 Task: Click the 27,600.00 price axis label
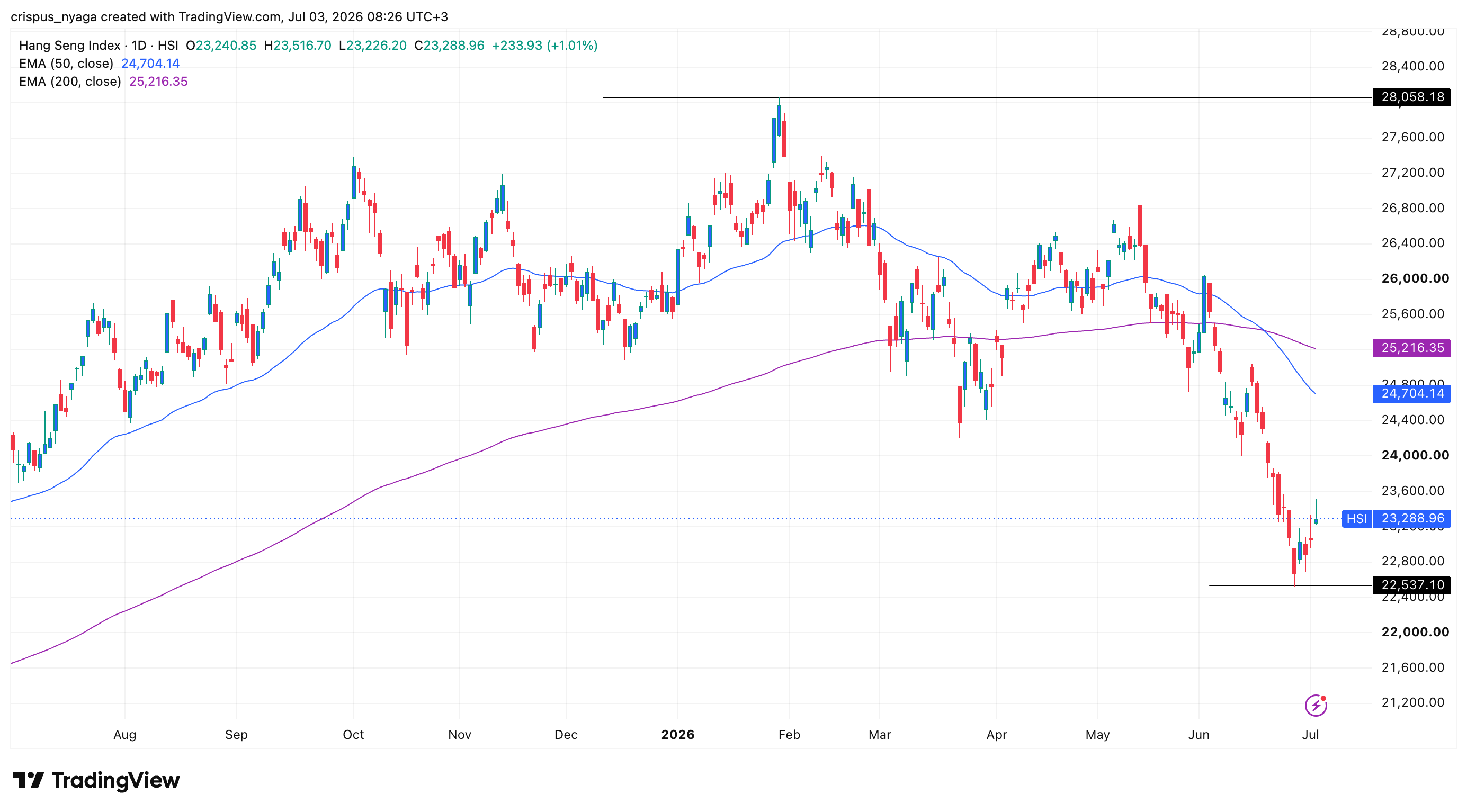pos(1413,137)
